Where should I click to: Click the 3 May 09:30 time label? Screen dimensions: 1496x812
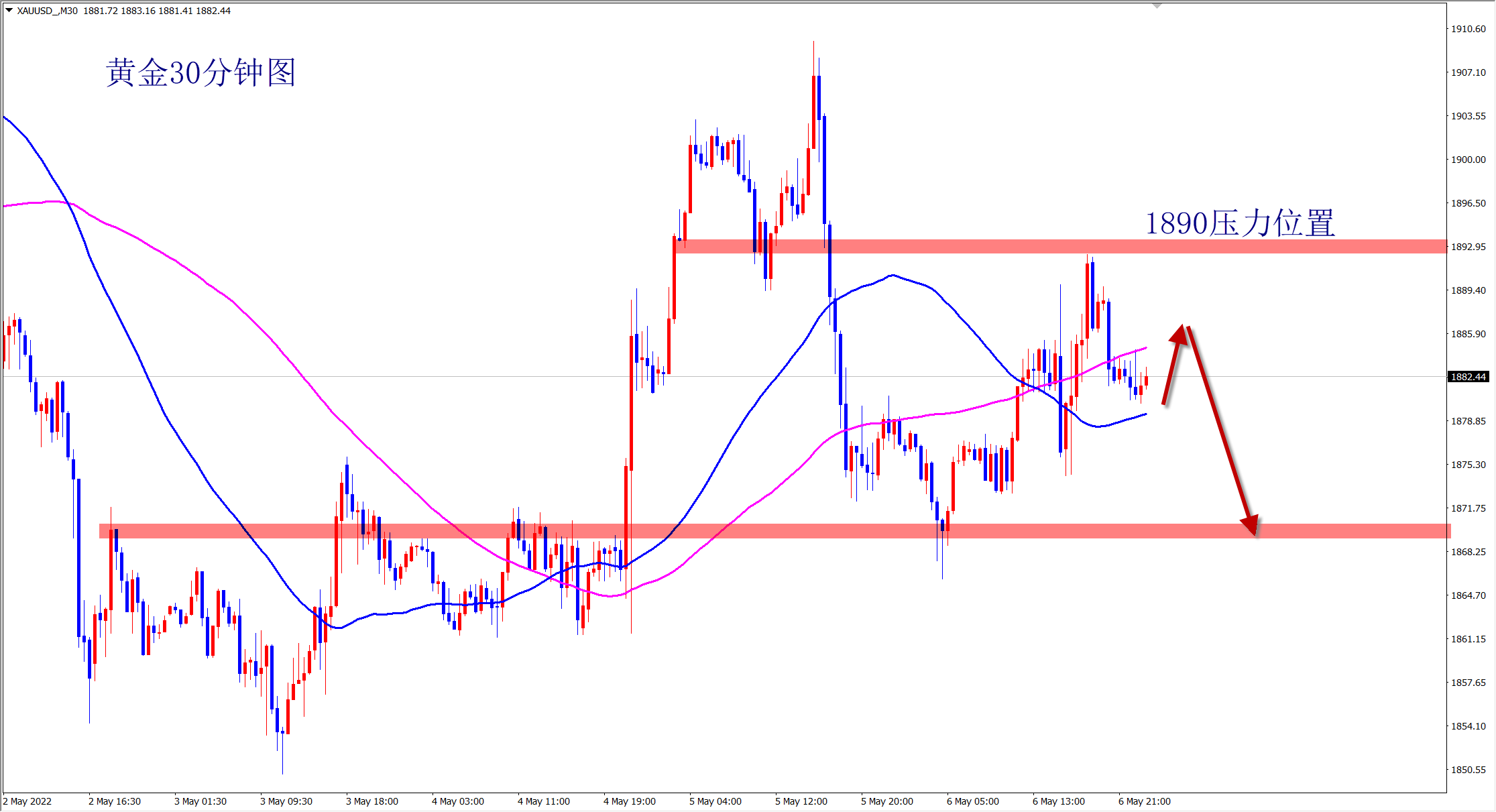tap(286, 801)
